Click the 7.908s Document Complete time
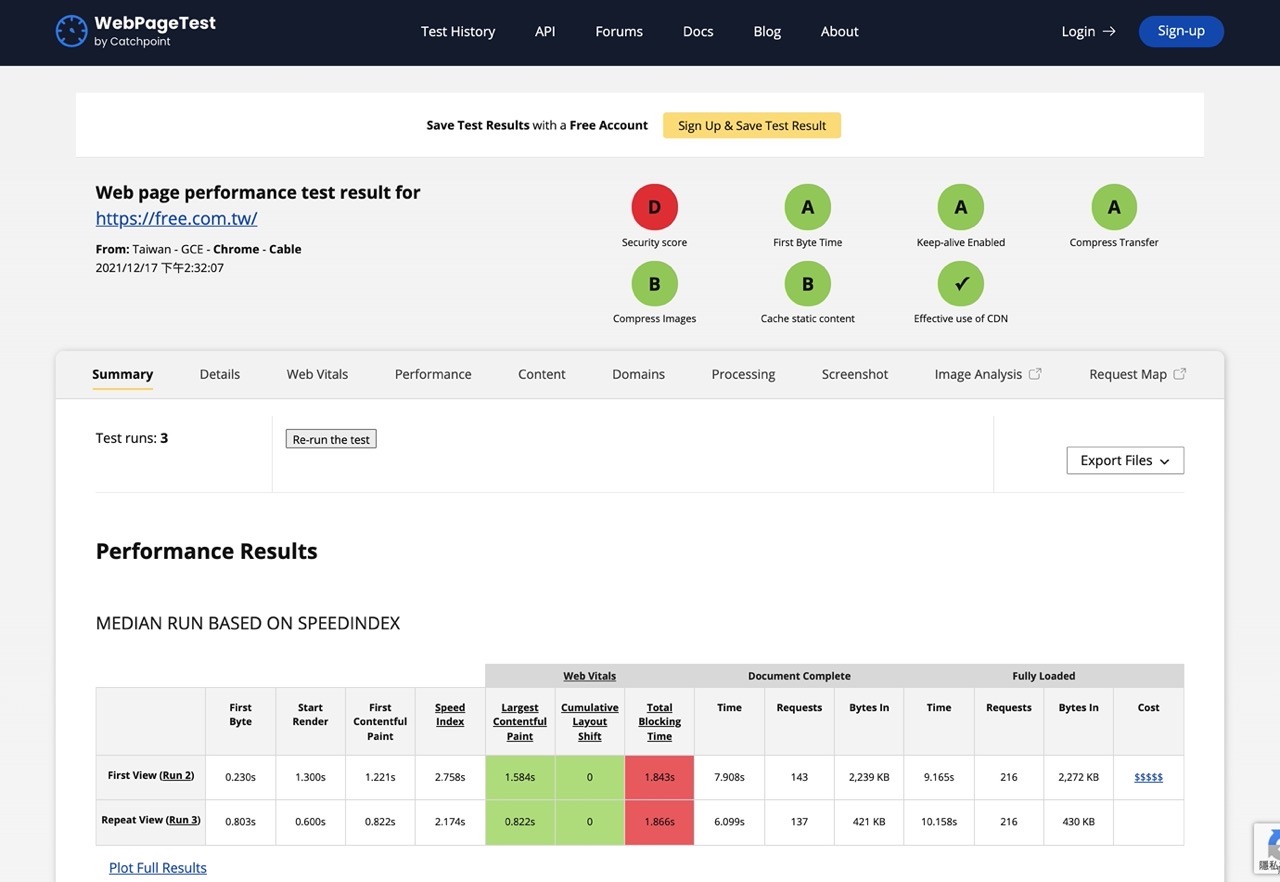Image resolution: width=1280 pixels, height=882 pixels. pyautogui.click(x=729, y=777)
